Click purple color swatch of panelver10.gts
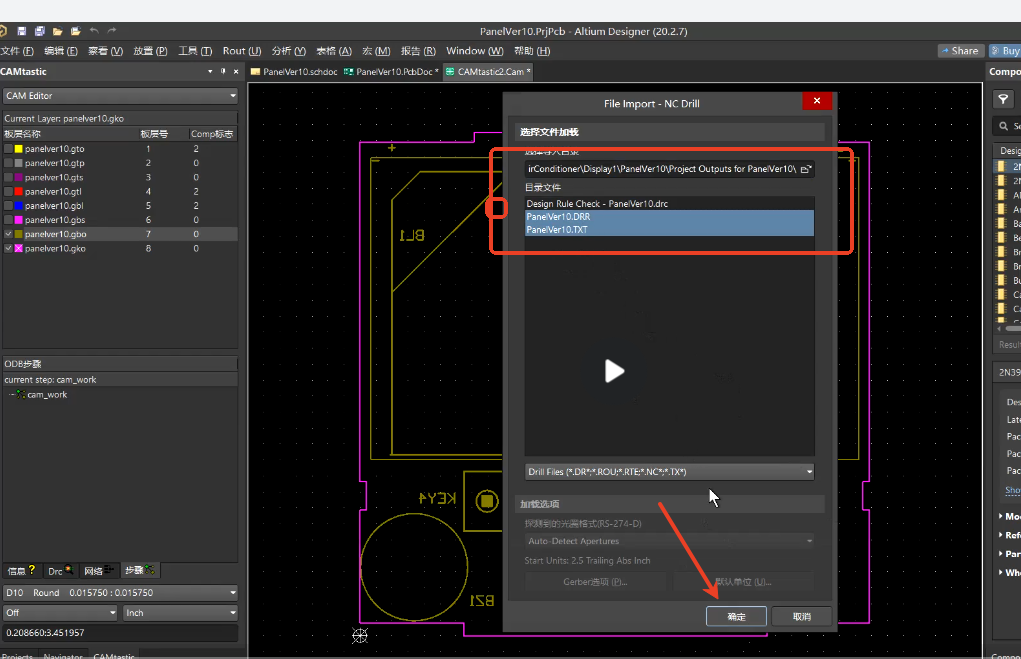This screenshot has height=659, width=1021. click(19, 177)
